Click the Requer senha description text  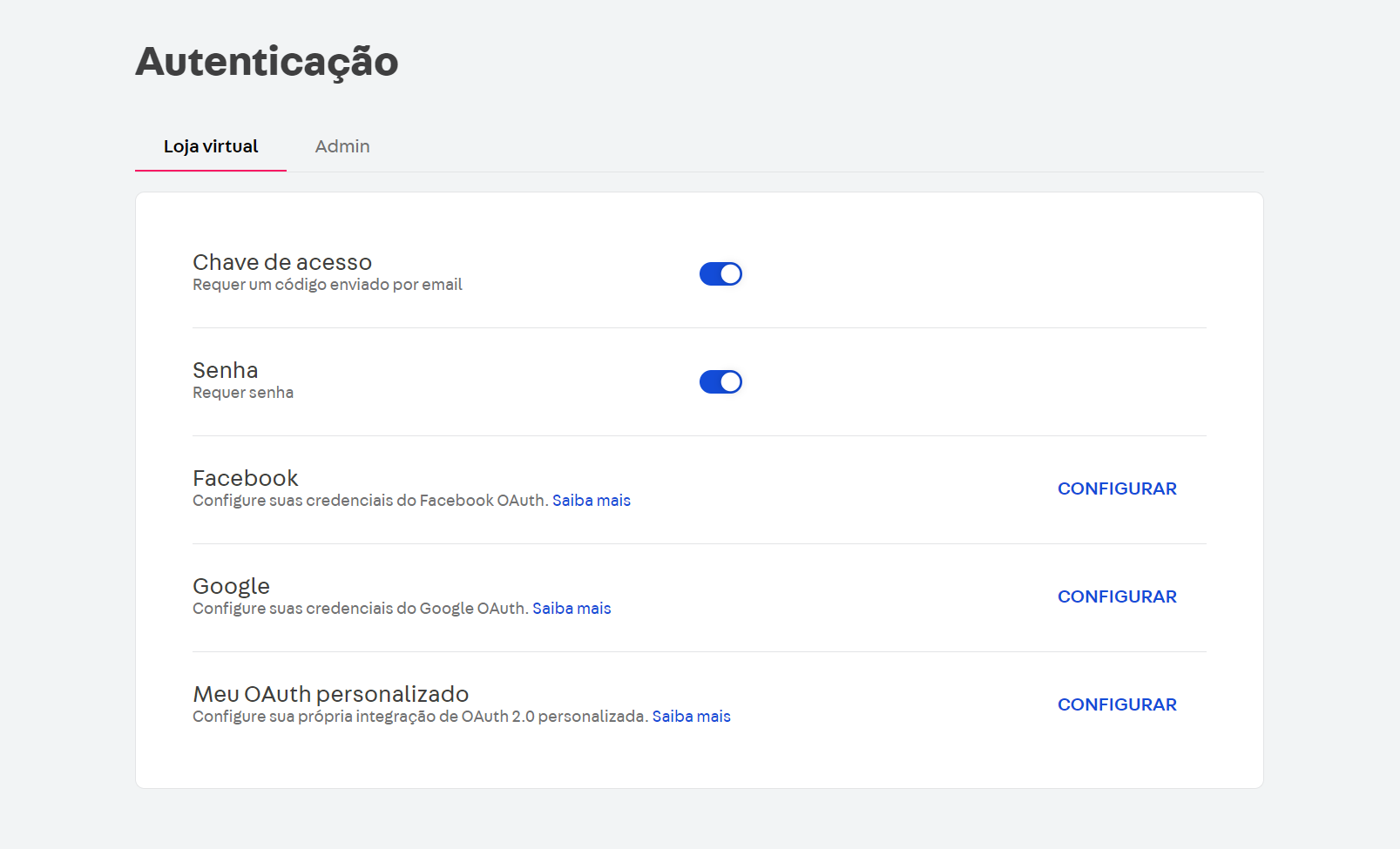[243, 392]
